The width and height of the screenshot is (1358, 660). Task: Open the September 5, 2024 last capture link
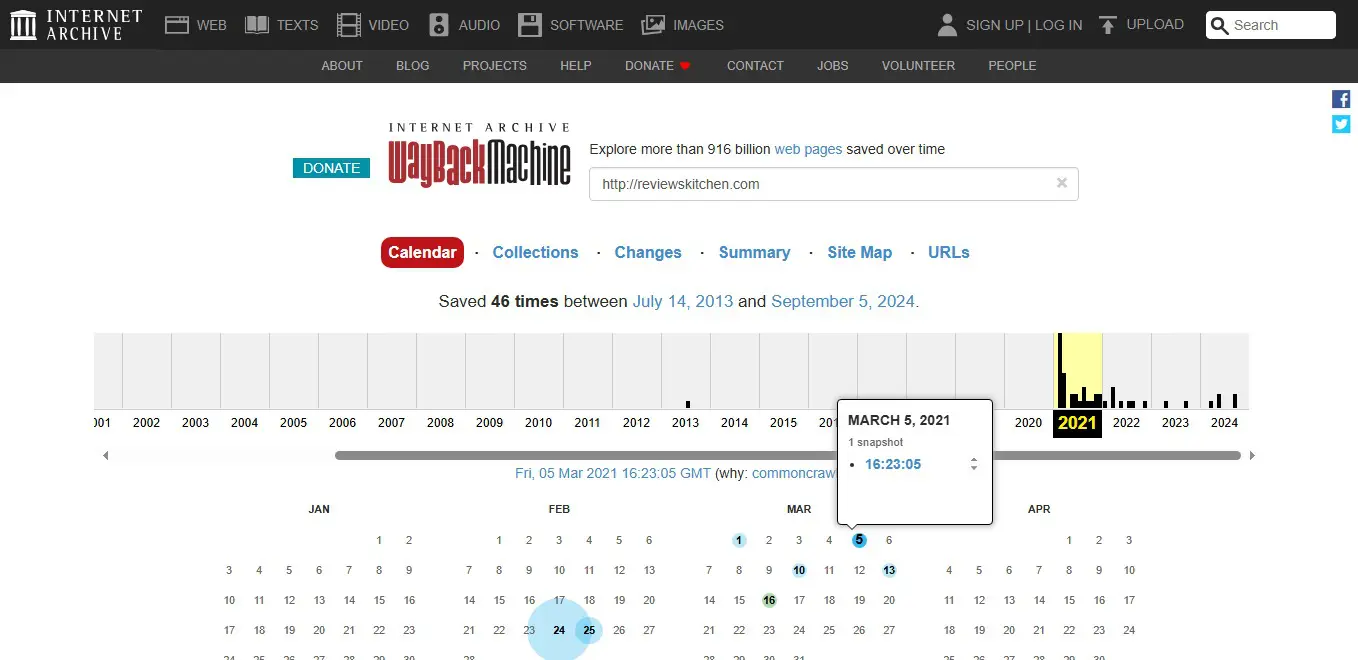843,301
